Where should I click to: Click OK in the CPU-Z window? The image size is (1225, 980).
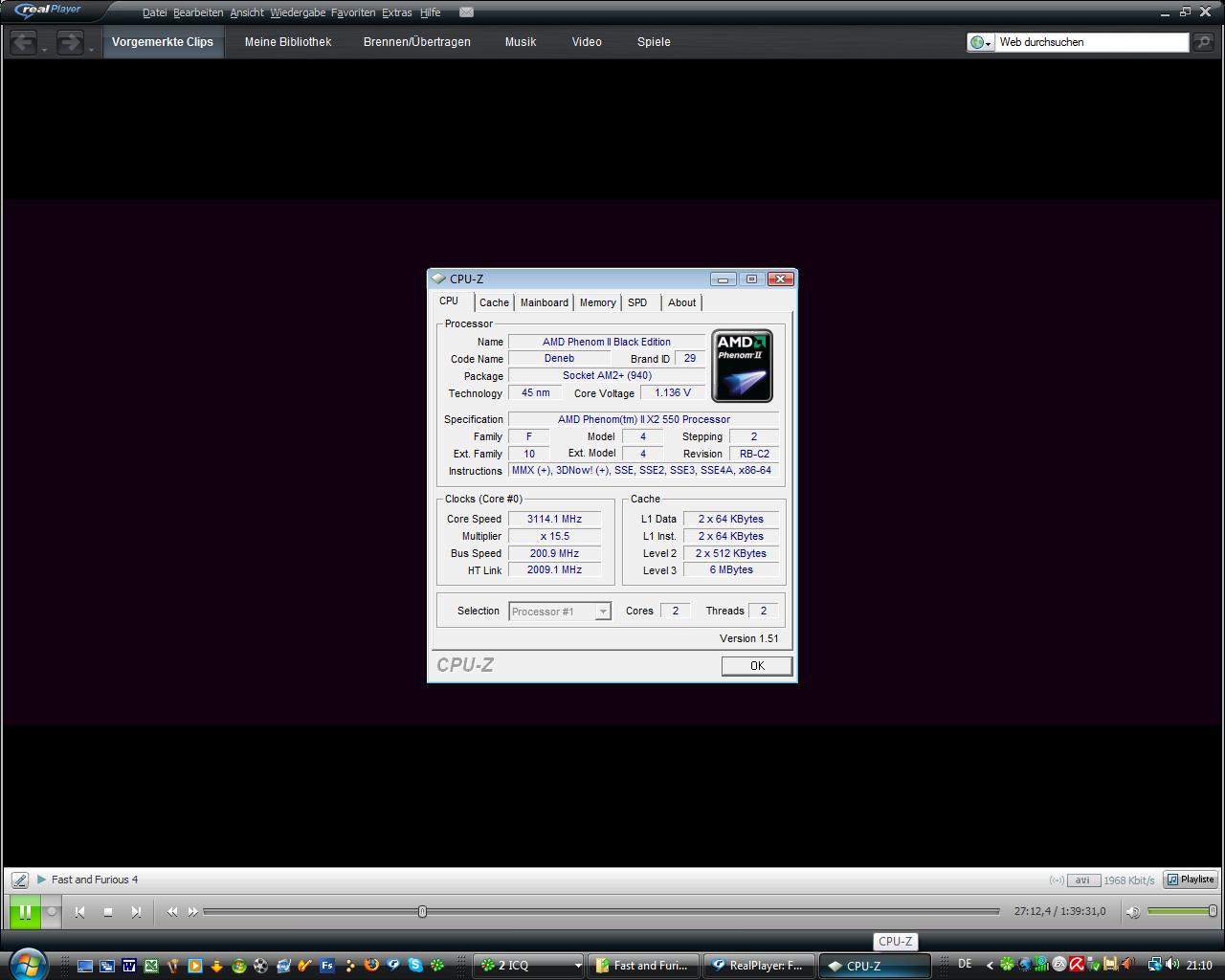click(757, 666)
